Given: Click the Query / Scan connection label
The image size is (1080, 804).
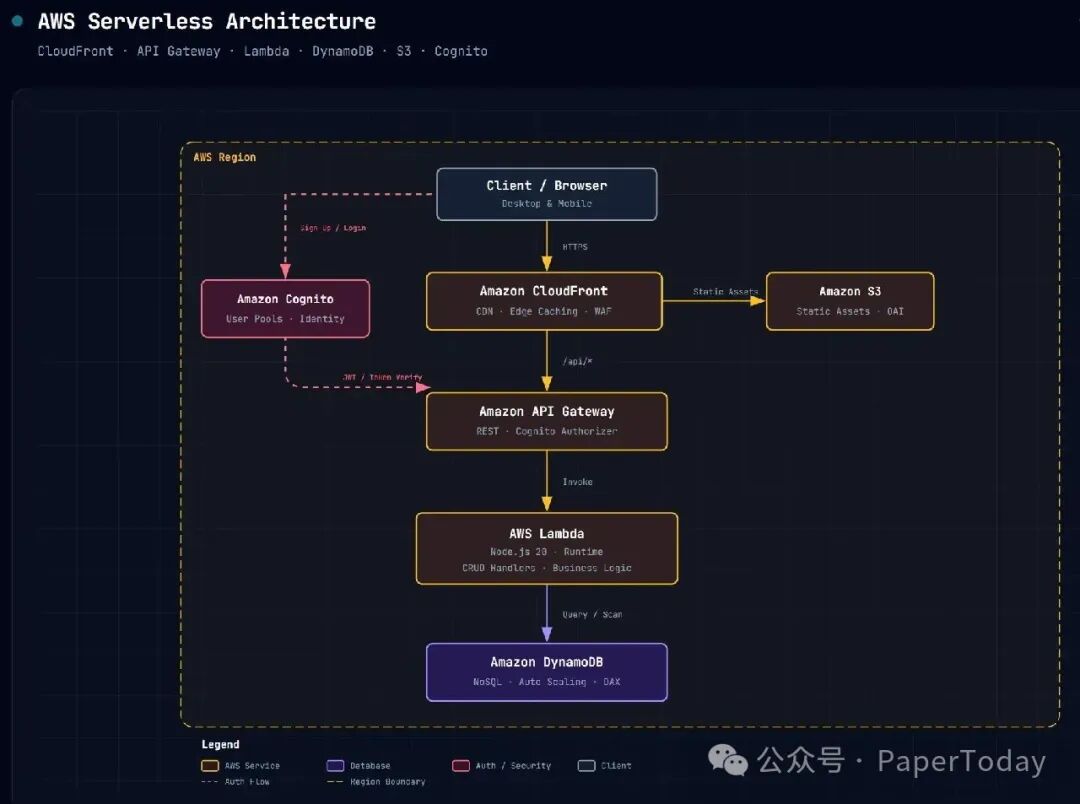Looking at the screenshot, I should pos(592,615).
